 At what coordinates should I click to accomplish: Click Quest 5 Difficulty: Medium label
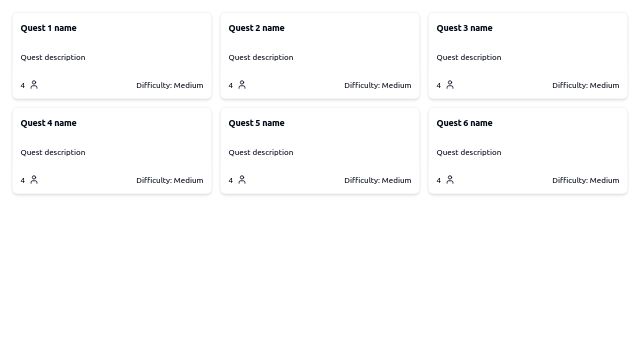click(x=378, y=180)
